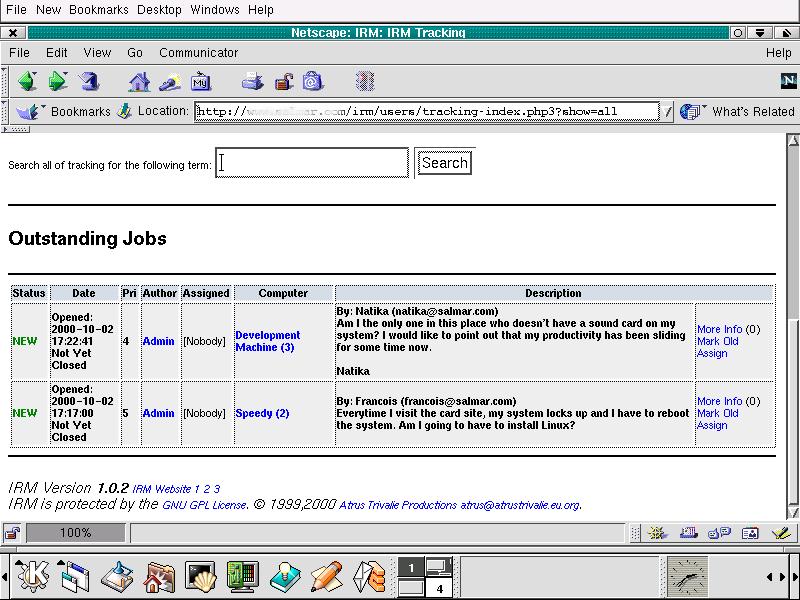Viewport: 800px width, 600px height.
Task: Click the Home icon in Netscape toolbar
Action: tap(139, 81)
